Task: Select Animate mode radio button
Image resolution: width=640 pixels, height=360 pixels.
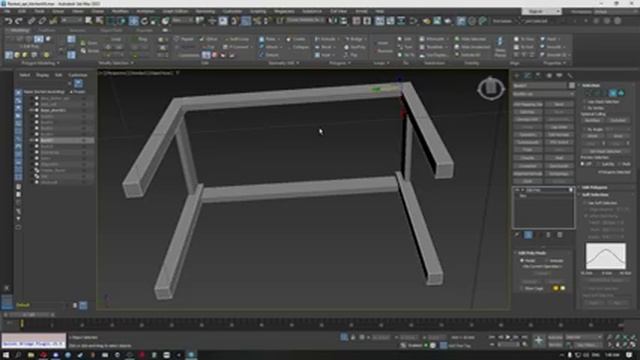Action: [547, 260]
